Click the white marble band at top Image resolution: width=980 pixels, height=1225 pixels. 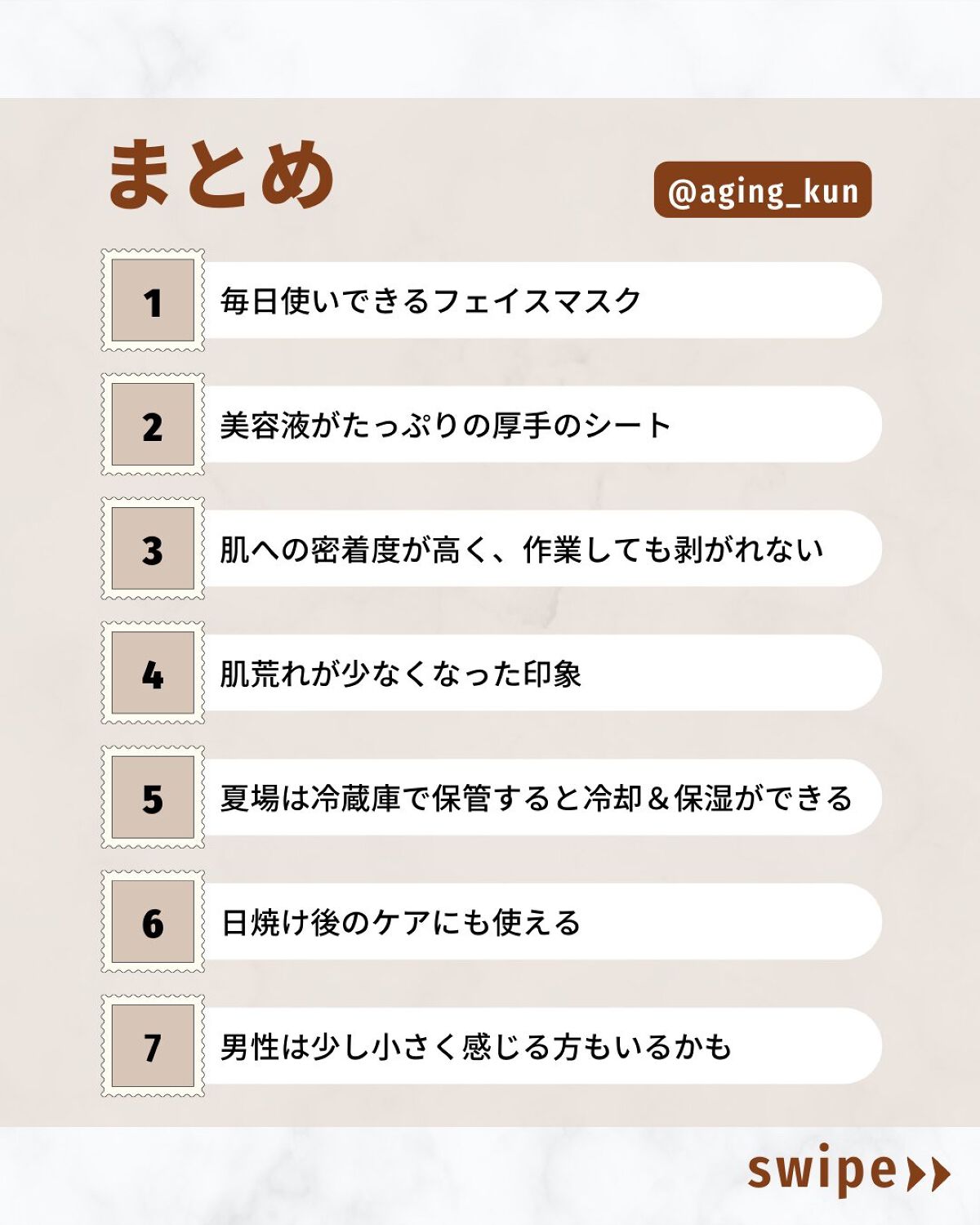[490, 47]
